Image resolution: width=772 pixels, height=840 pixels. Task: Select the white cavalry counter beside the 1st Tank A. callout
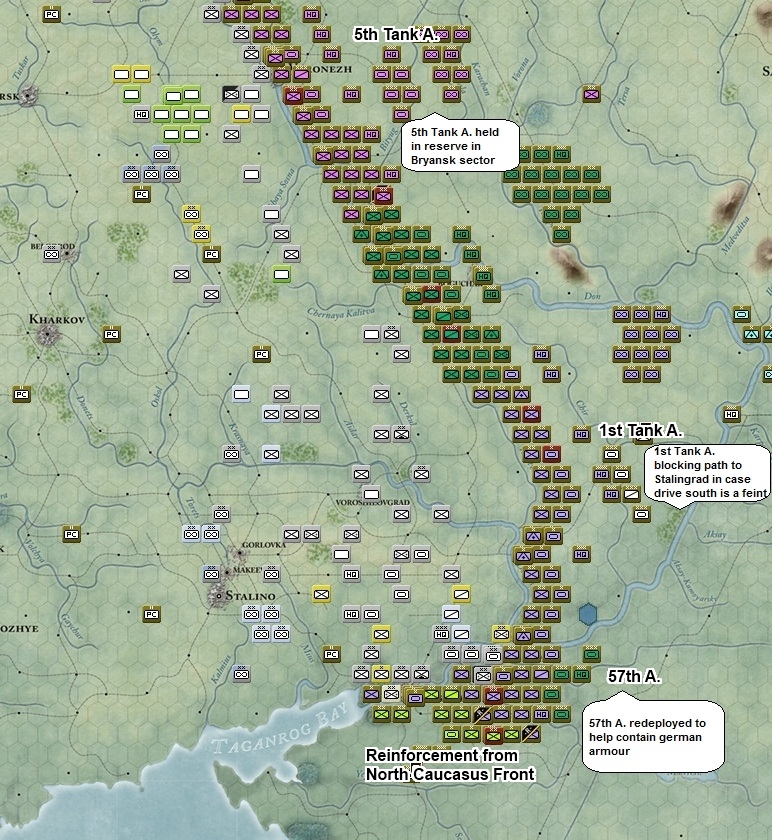point(631,494)
